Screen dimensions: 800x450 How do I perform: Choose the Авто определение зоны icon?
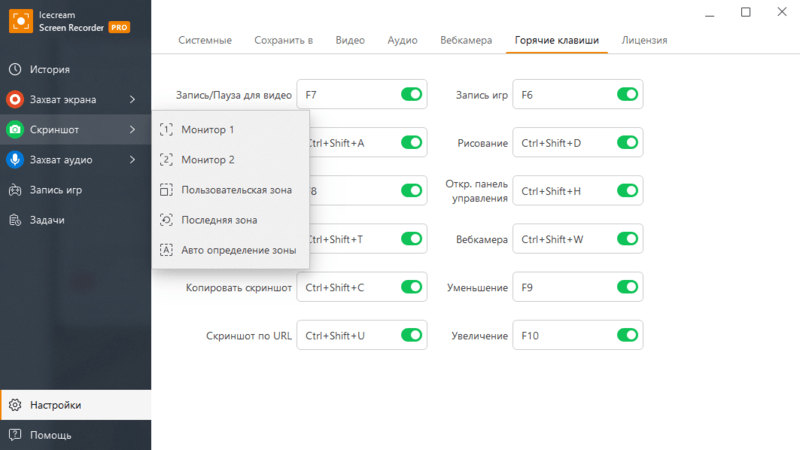[166, 250]
